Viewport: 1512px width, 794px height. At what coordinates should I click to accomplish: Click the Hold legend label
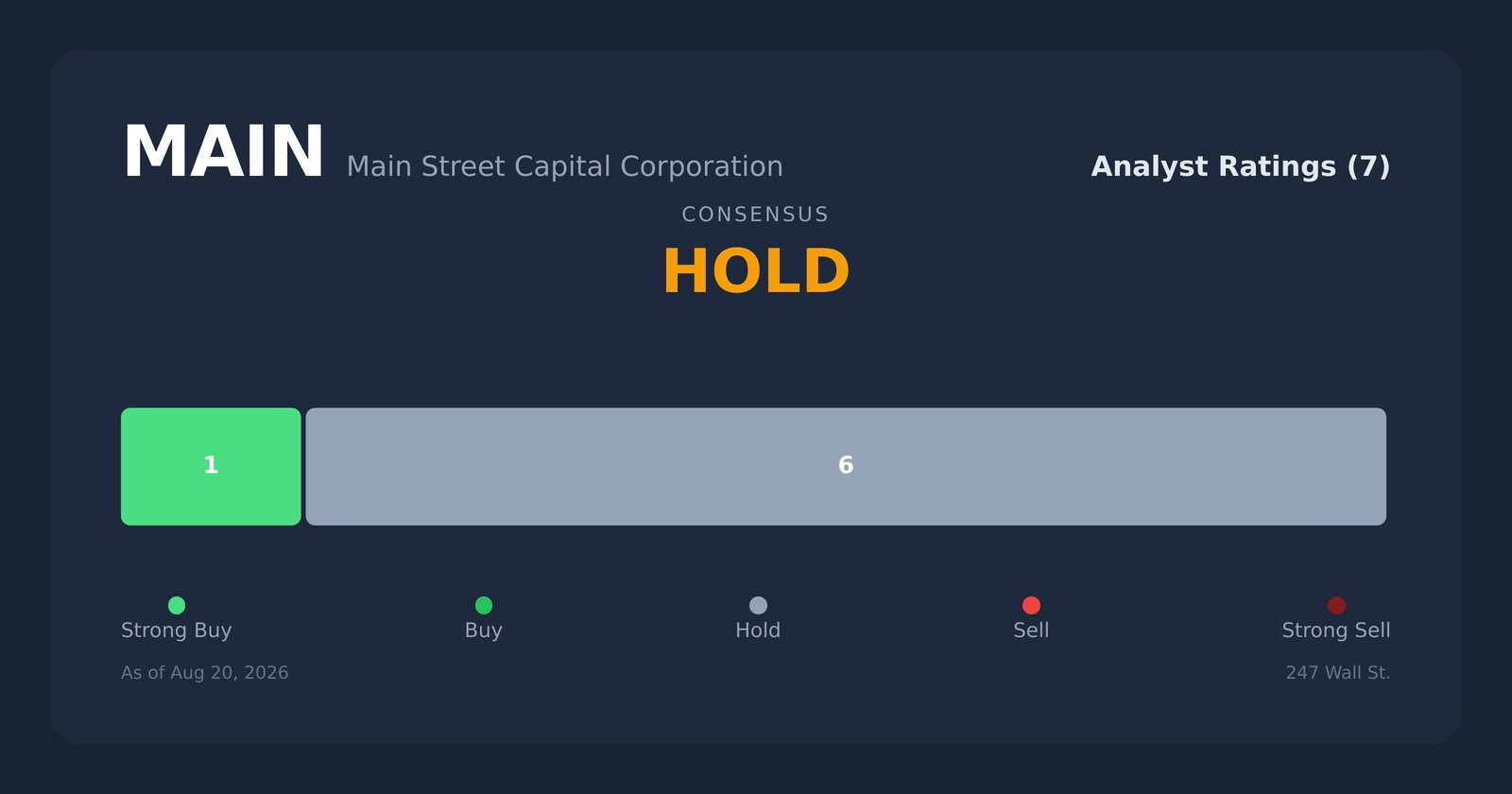[x=758, y=630]
